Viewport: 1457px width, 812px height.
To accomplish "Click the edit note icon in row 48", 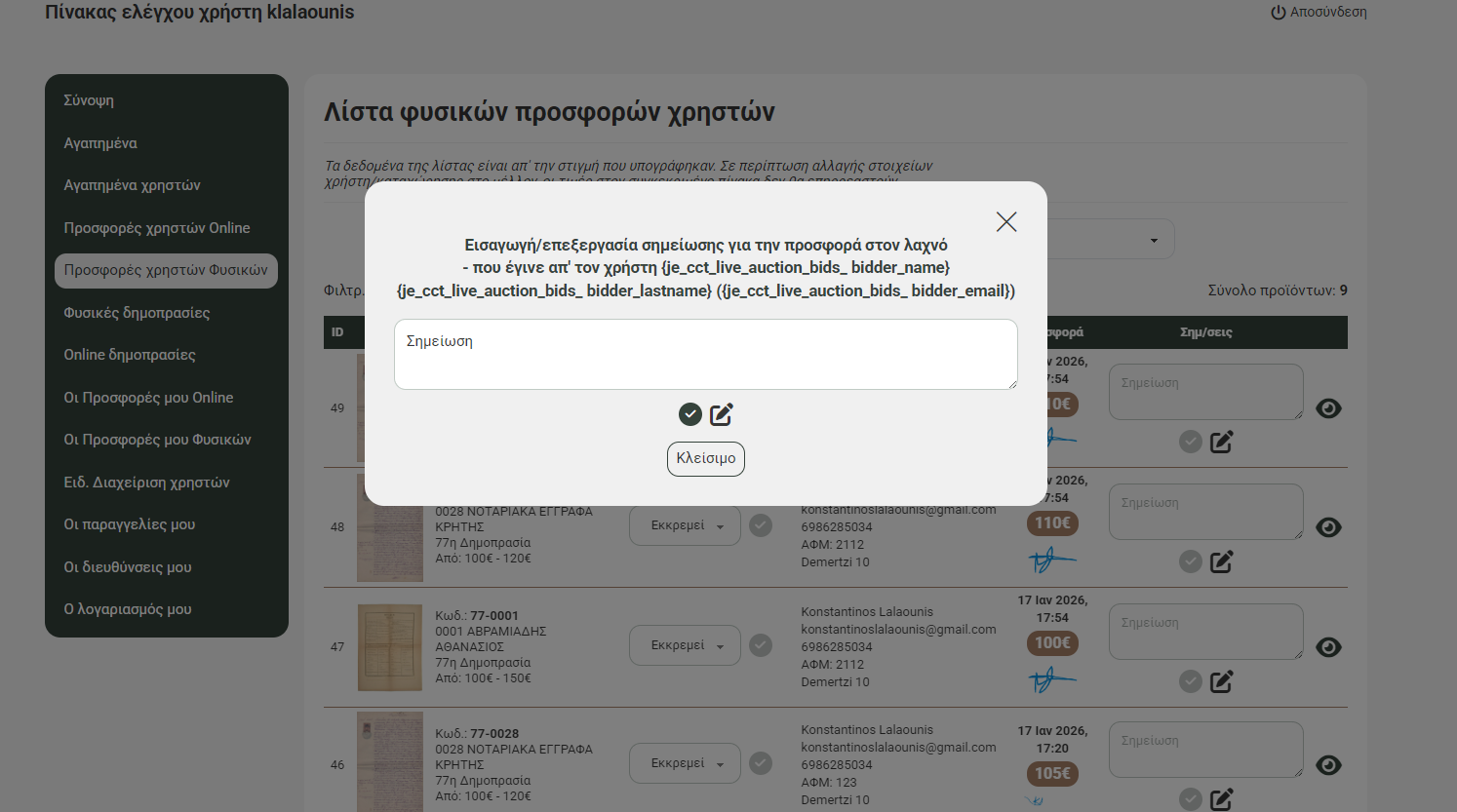I will 1222,561.
